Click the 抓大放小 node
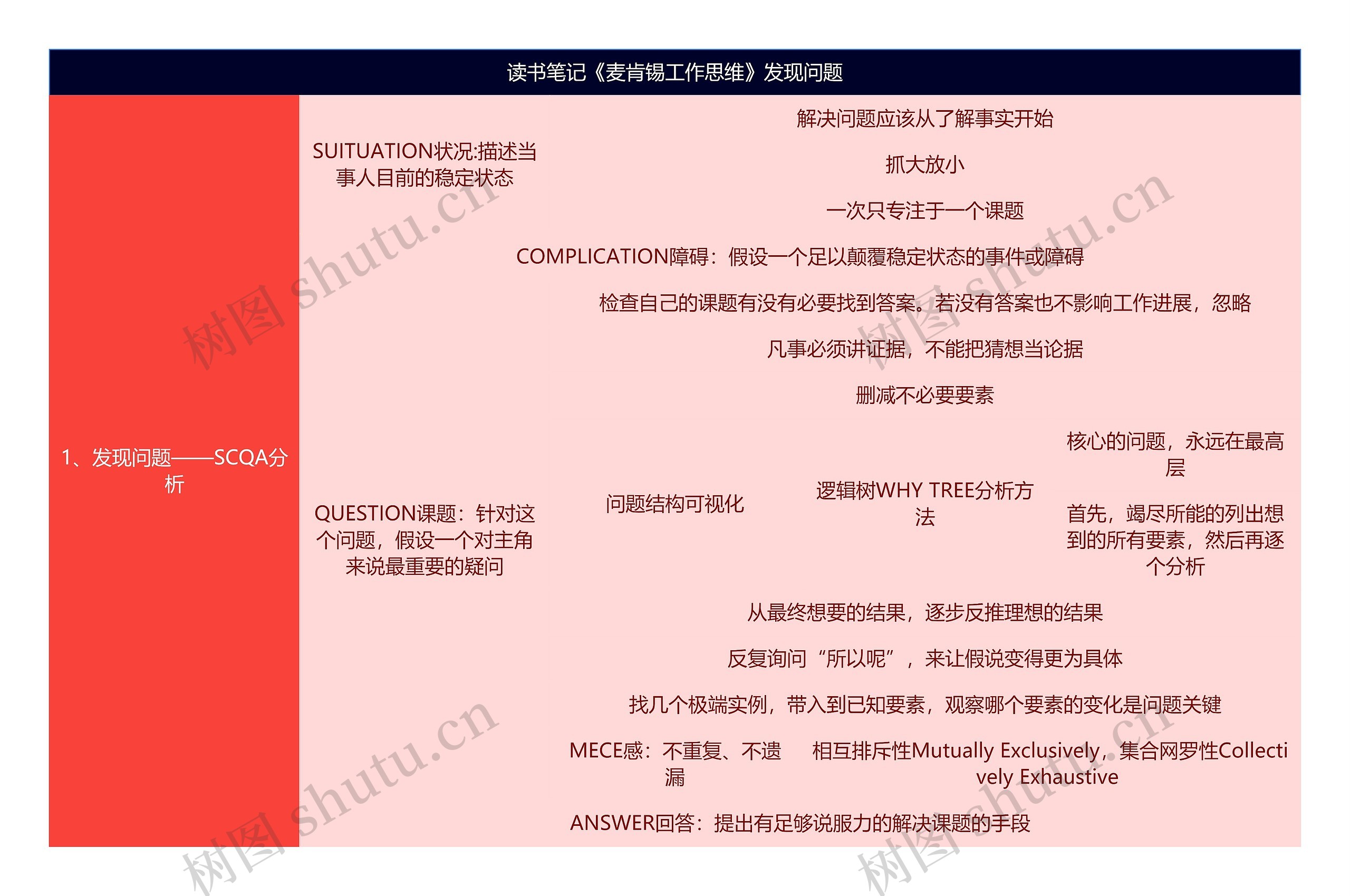Viewport: 1350px width, 896px height. [924, 165]
